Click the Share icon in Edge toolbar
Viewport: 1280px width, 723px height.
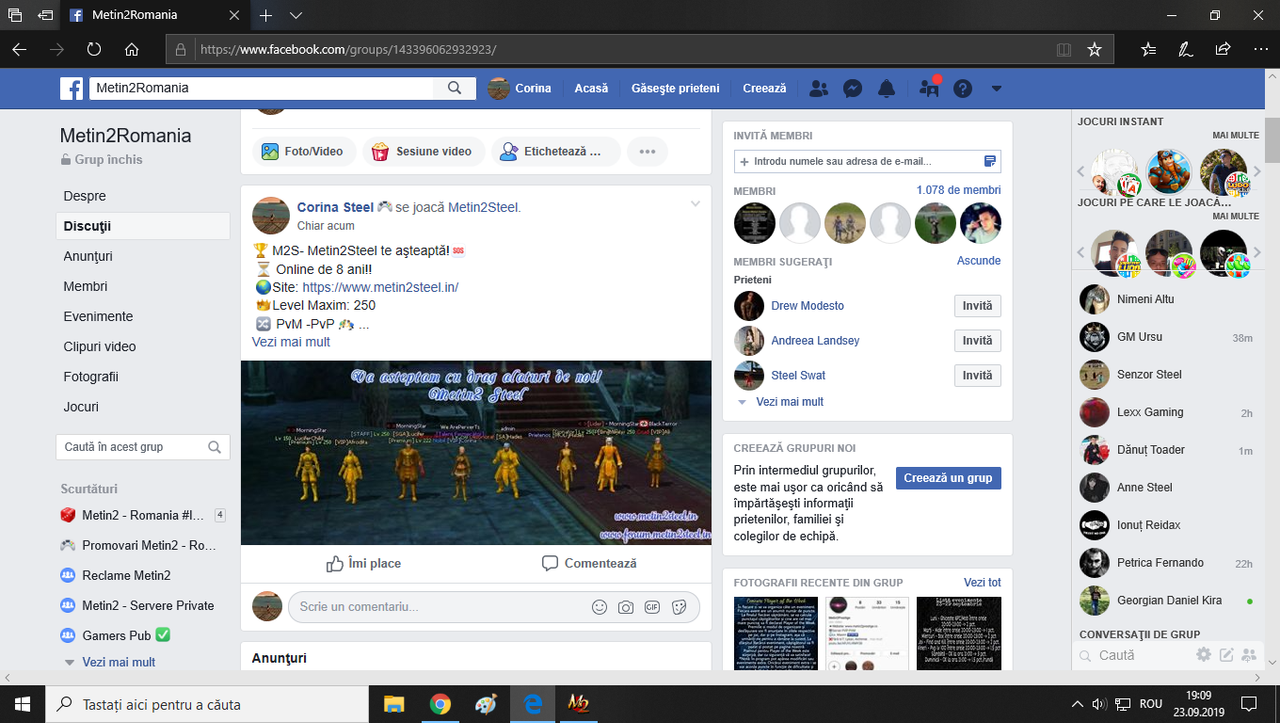[x=1222, y=49]
